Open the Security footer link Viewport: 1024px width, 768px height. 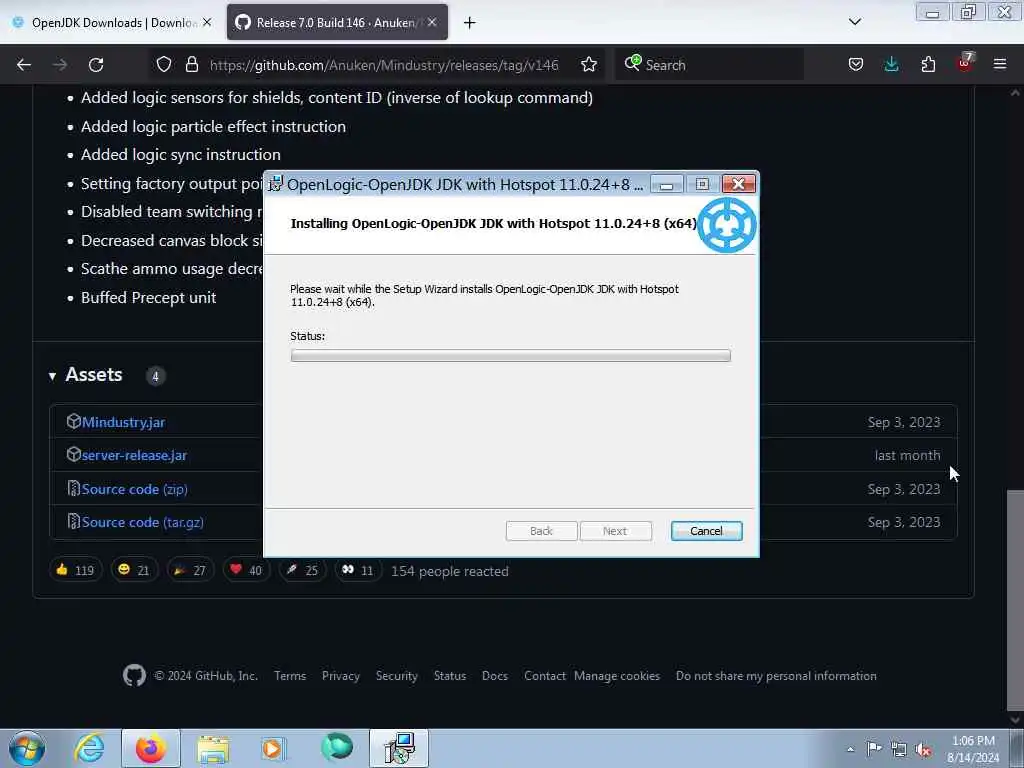396,676
